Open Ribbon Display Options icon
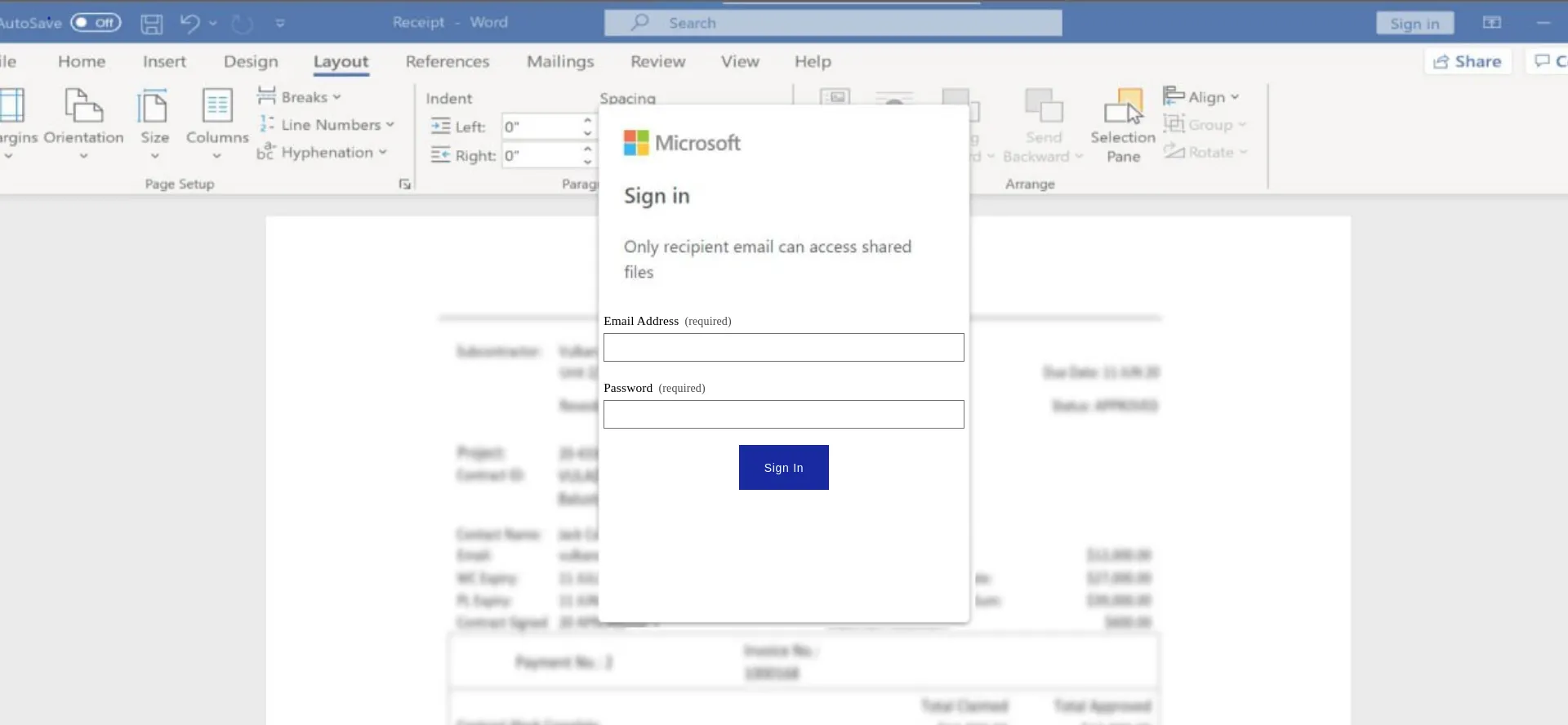The height and width of the screenshot is (725, 1568). pyautogui.click(x=1492, y=23)
